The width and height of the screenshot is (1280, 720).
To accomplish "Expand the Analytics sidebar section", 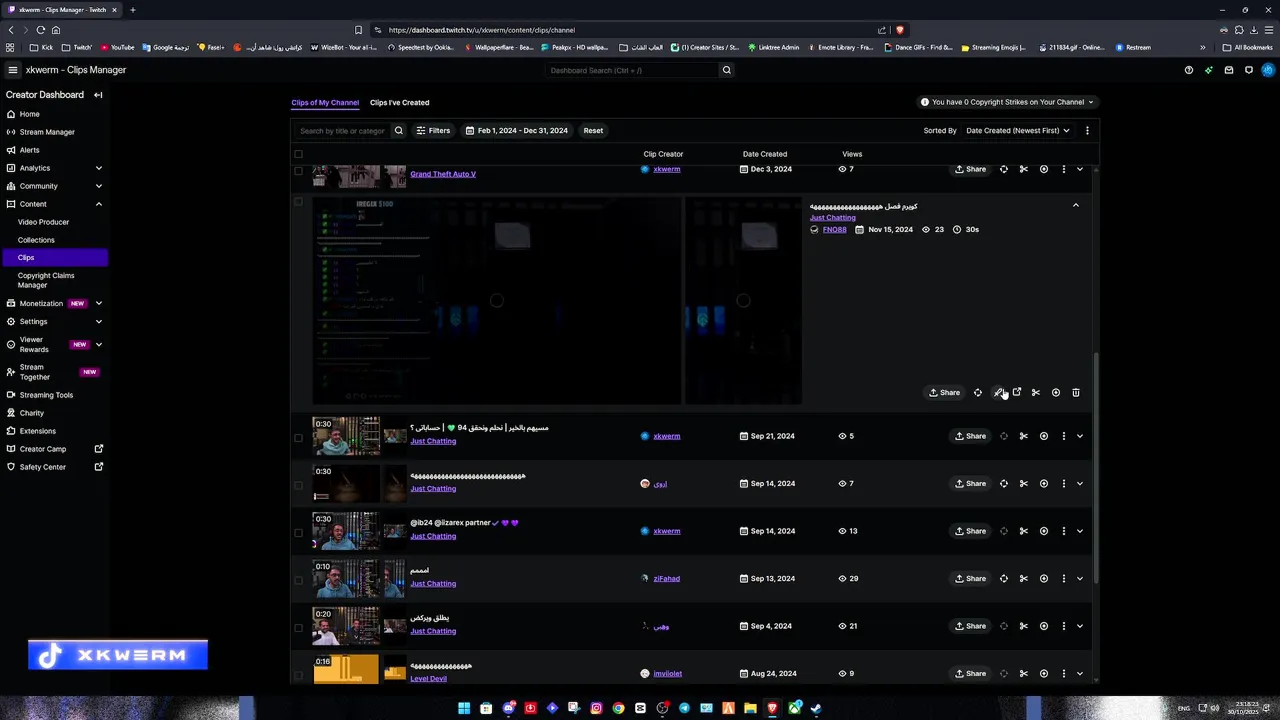I will pos(98,168).
